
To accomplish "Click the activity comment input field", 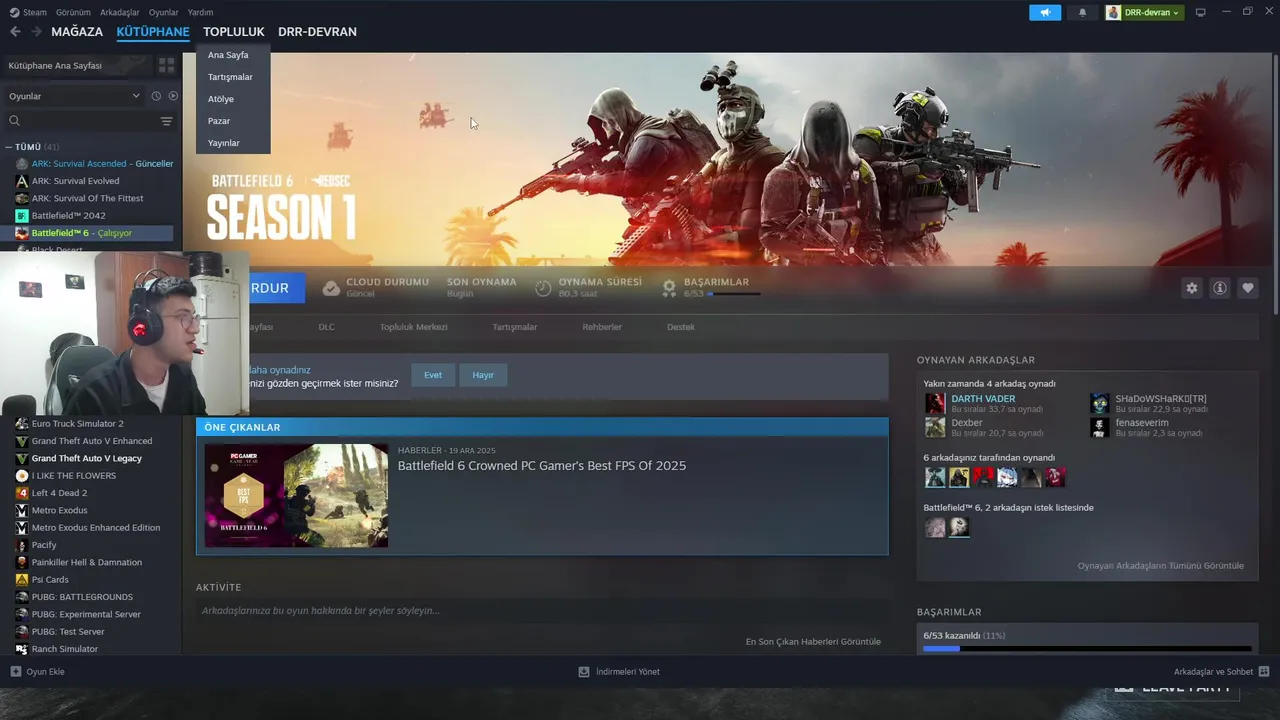I will point(540,611).
